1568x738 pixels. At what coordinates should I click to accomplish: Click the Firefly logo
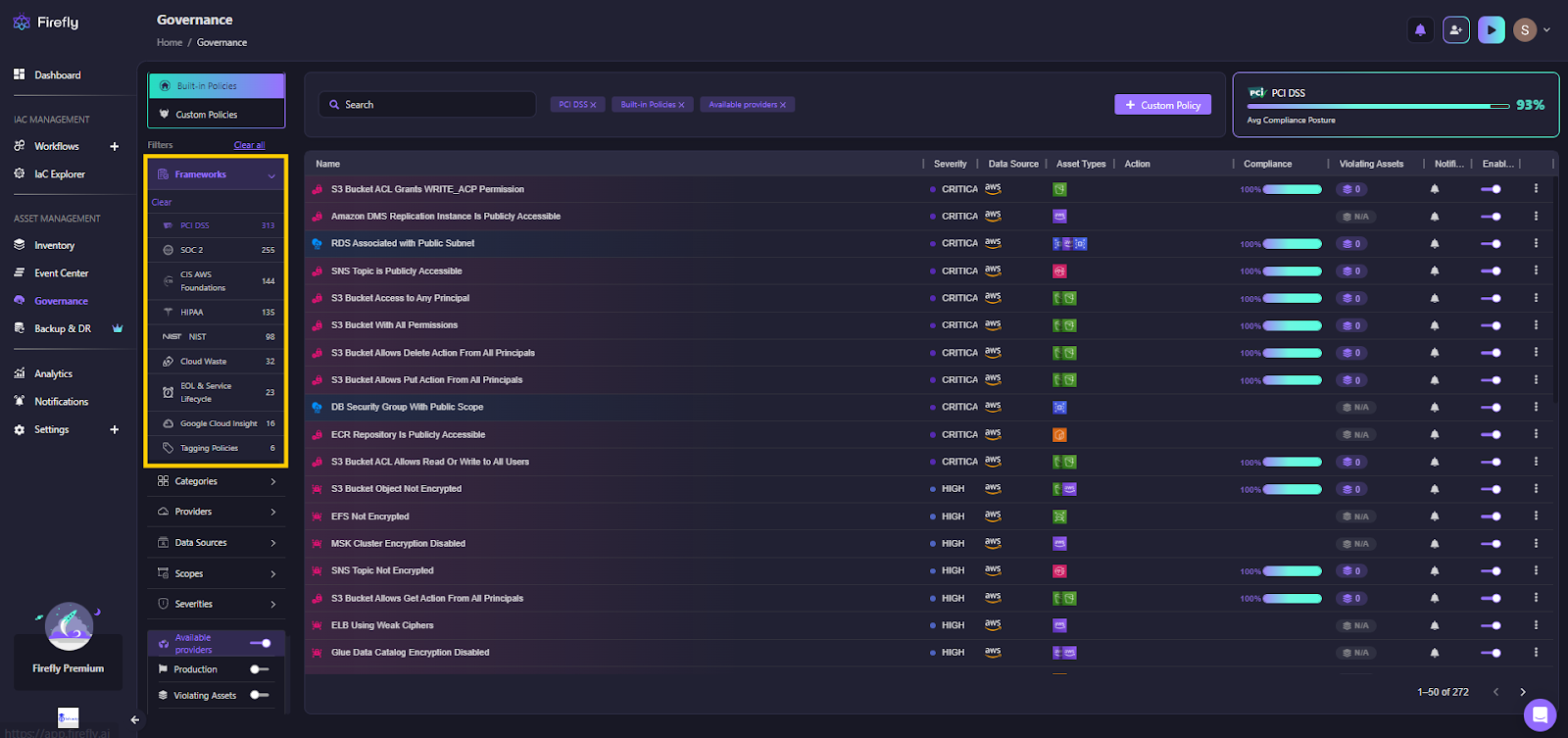pos(46,23)
